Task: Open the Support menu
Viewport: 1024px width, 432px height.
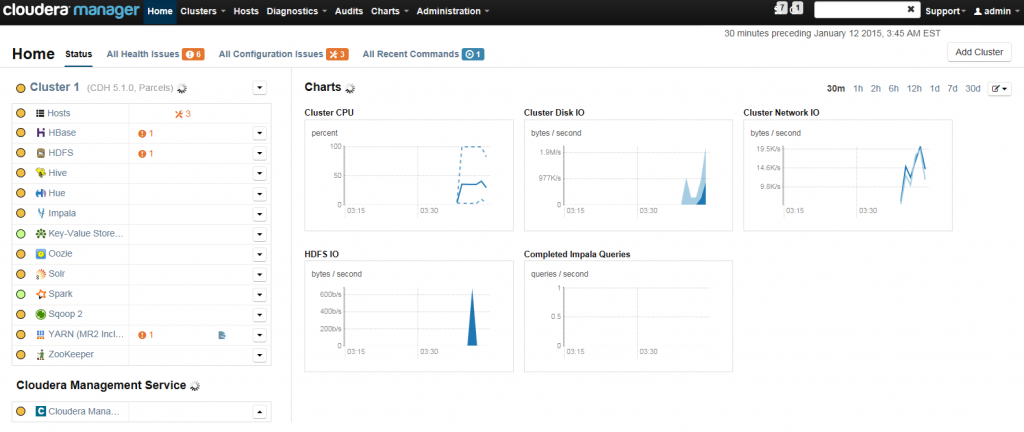Action: (x=946, y=12)
